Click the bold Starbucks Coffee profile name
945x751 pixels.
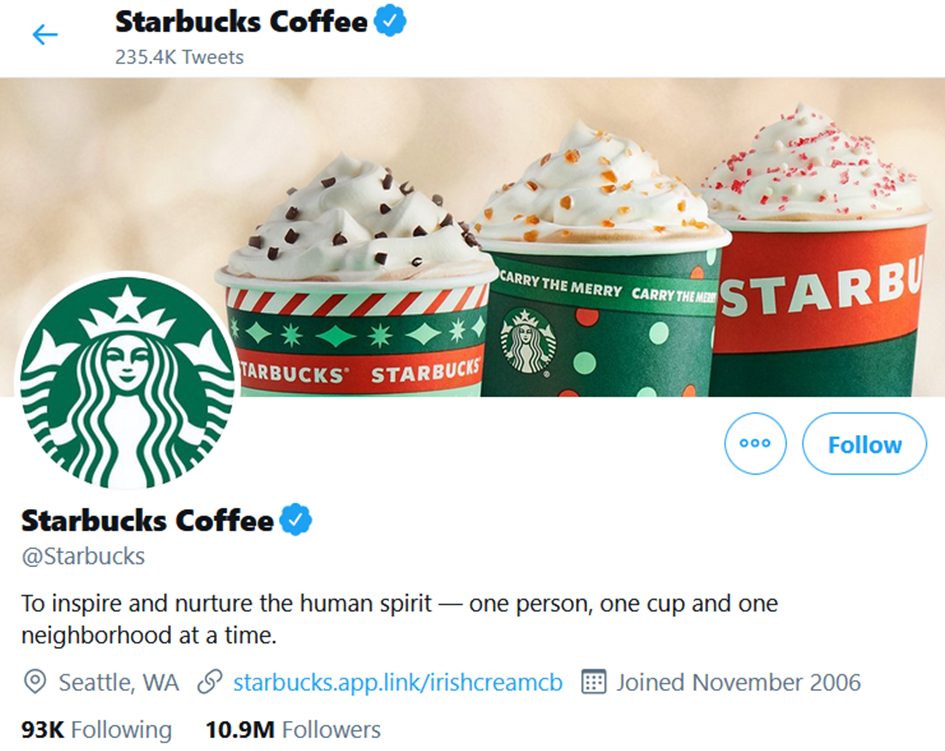147,521
